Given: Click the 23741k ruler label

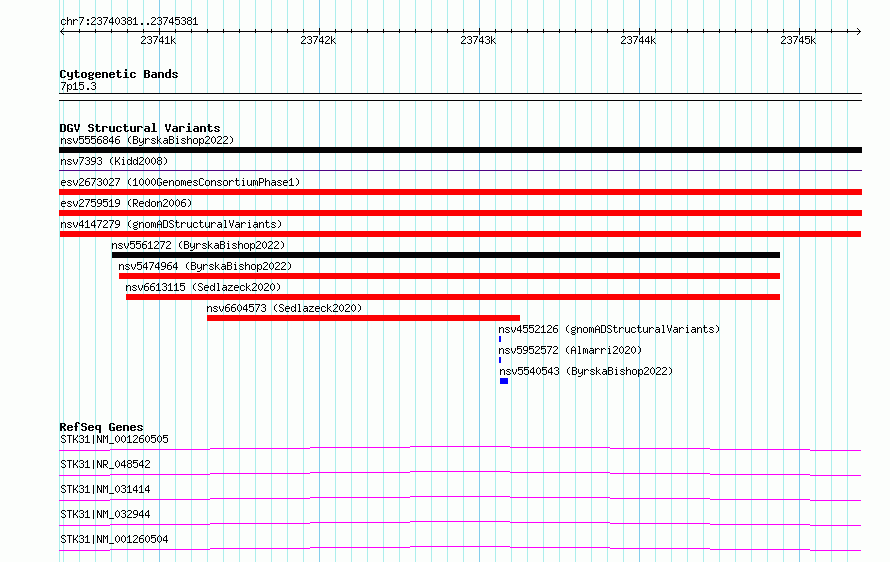Looking at the screenshot, I should click(158, 40).
